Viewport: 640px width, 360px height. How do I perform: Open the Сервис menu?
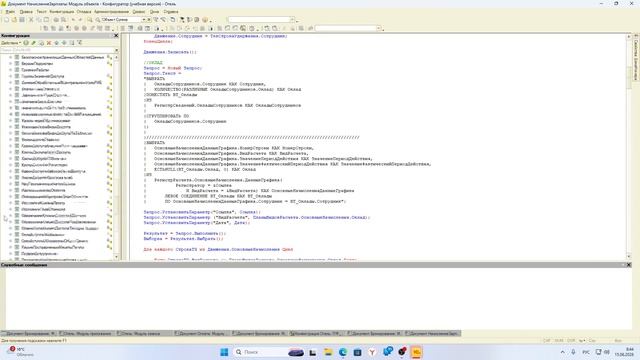point(139,12)
